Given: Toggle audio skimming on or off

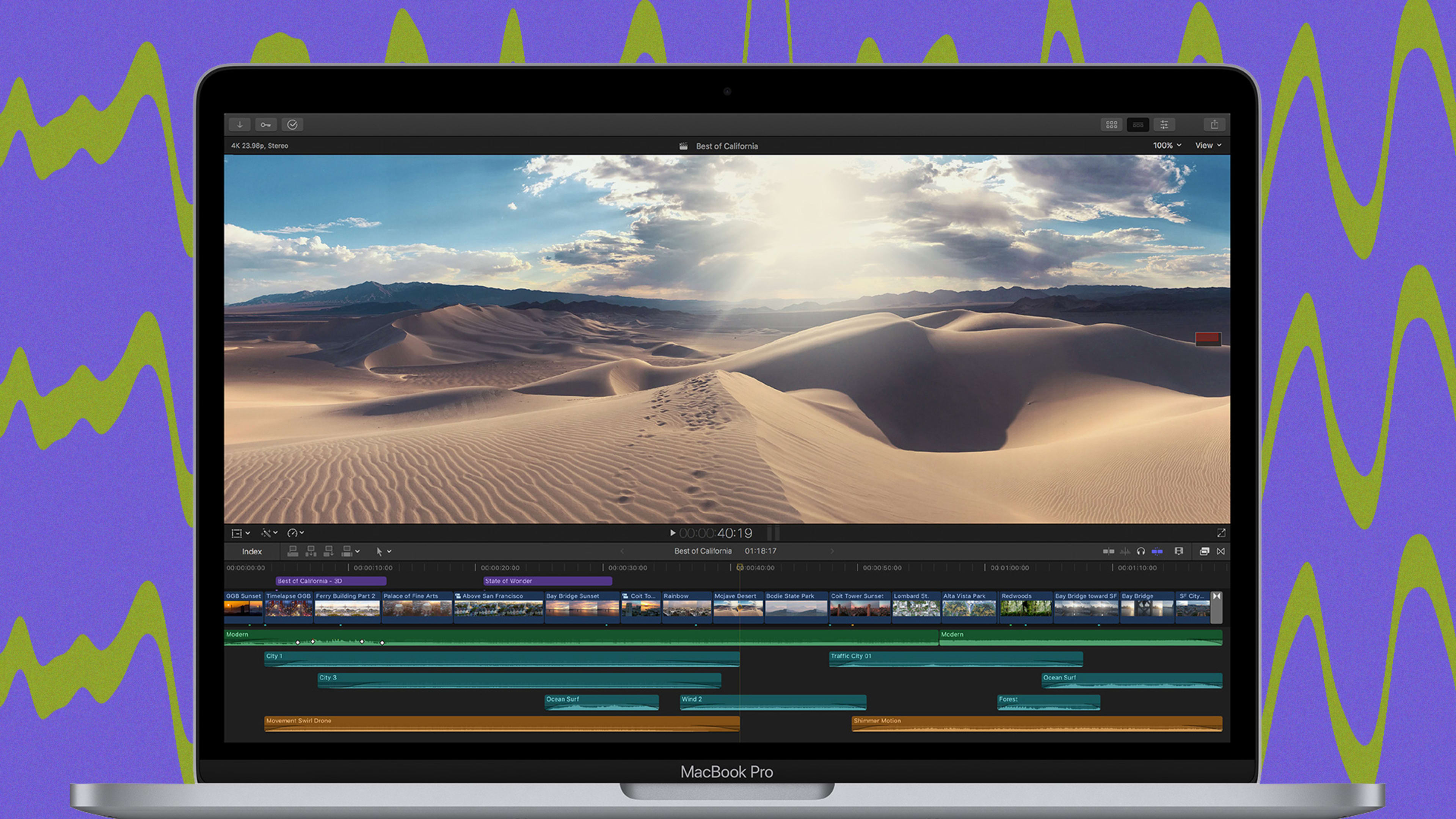Looking at the screenshot, I should tap(1125, 552).
